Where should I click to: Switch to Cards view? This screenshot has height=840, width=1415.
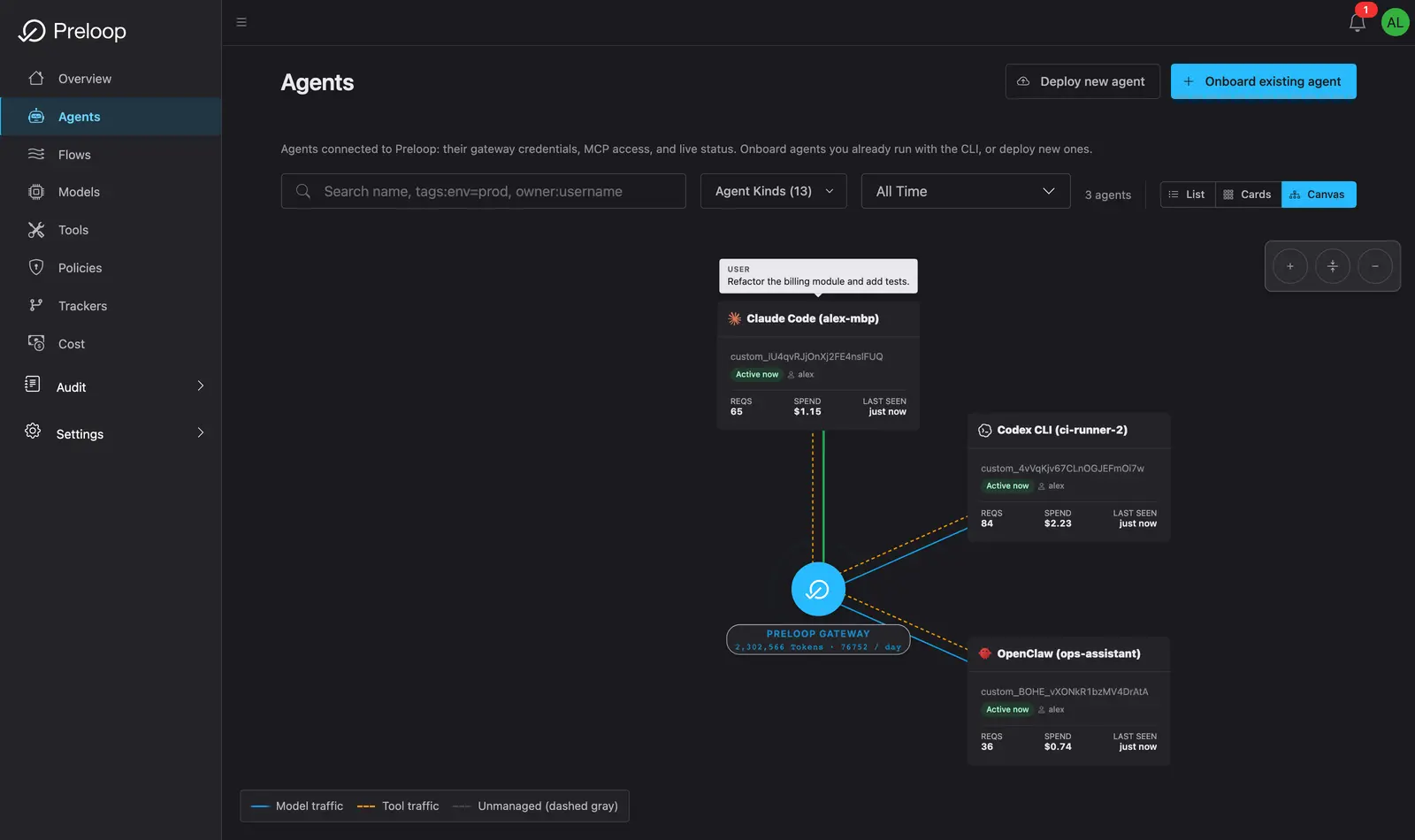click(x=1248, y=195)
